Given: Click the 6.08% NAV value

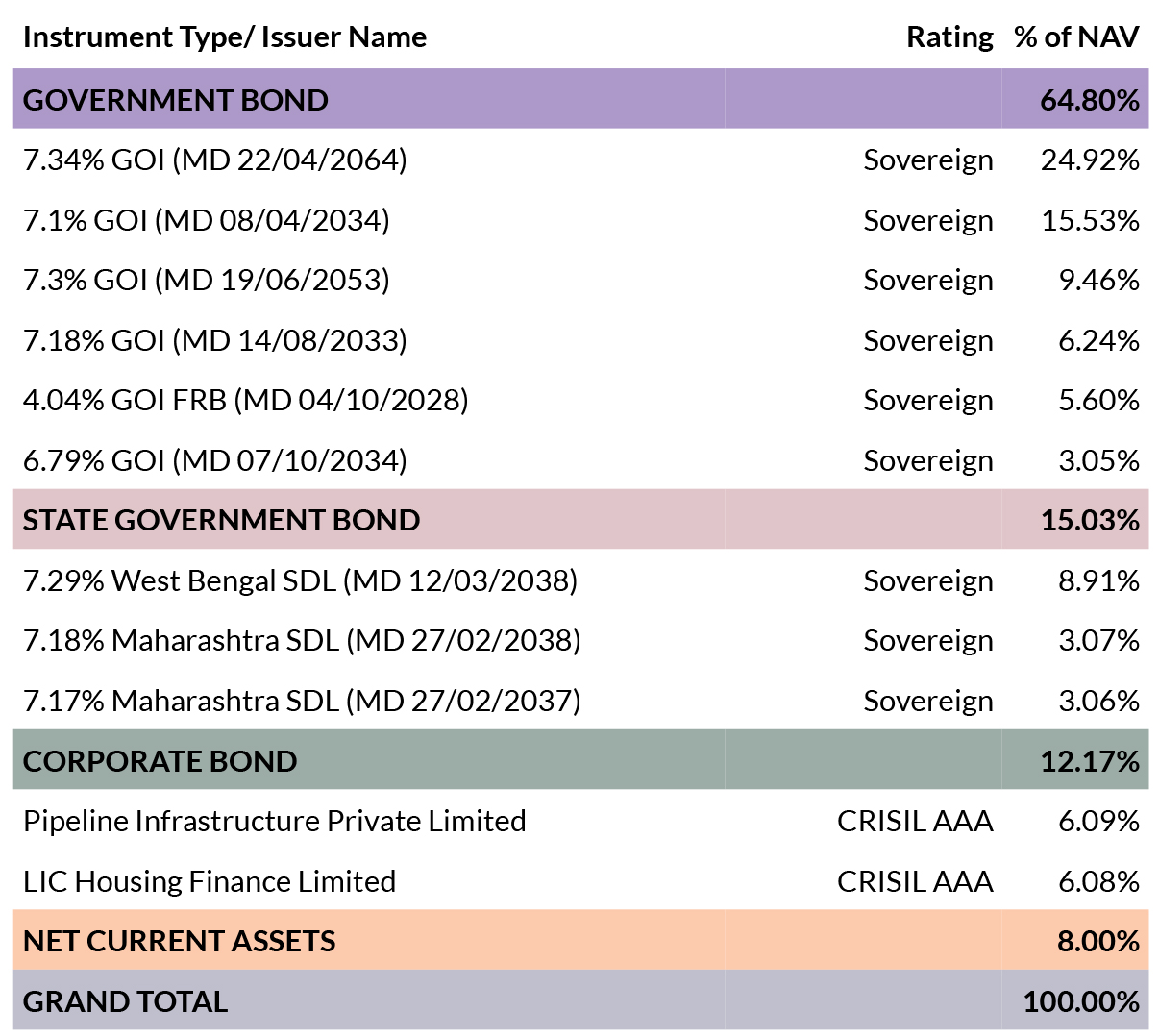Looking at the screenshot, I should coord(1098,881).
